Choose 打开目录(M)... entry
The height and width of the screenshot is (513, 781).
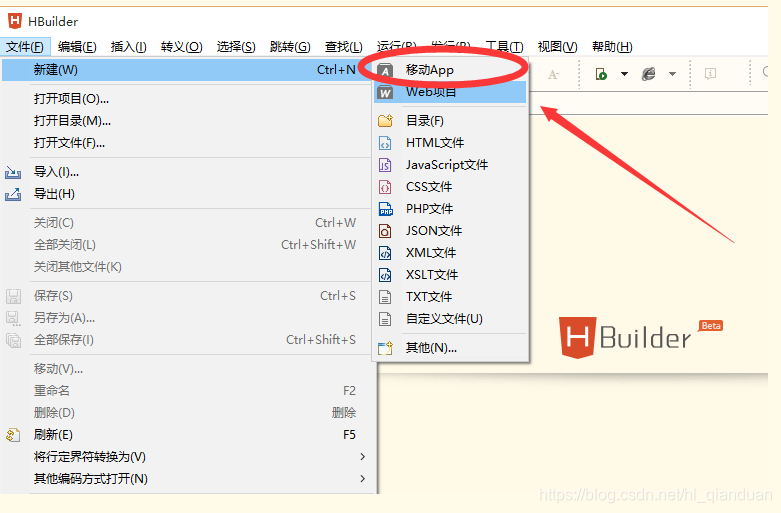188,121
